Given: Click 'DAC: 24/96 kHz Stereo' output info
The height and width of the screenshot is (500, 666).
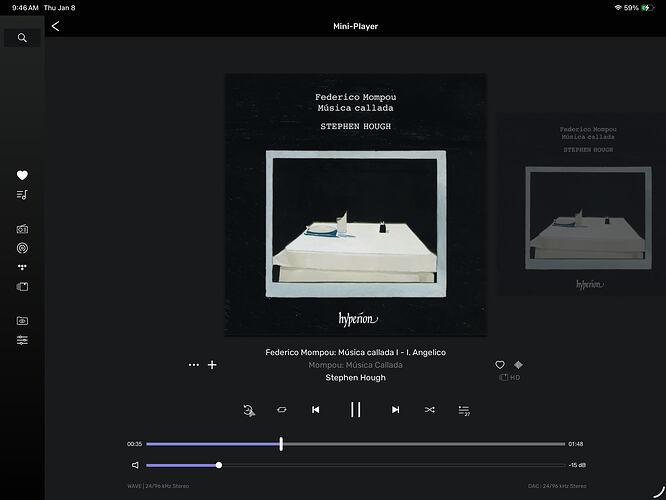Looking at the screenshot, I should tap(557, 486).
